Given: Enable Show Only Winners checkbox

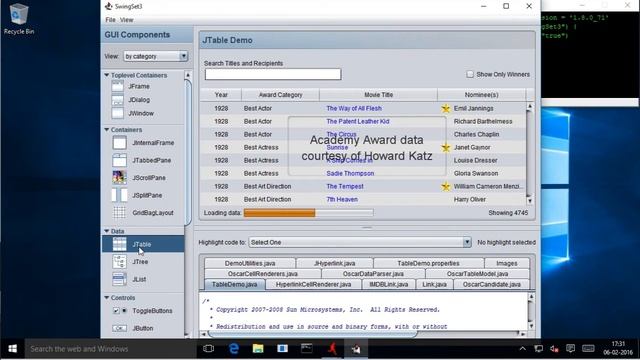Looking at the screenshot, I should (x=470, y=74).
